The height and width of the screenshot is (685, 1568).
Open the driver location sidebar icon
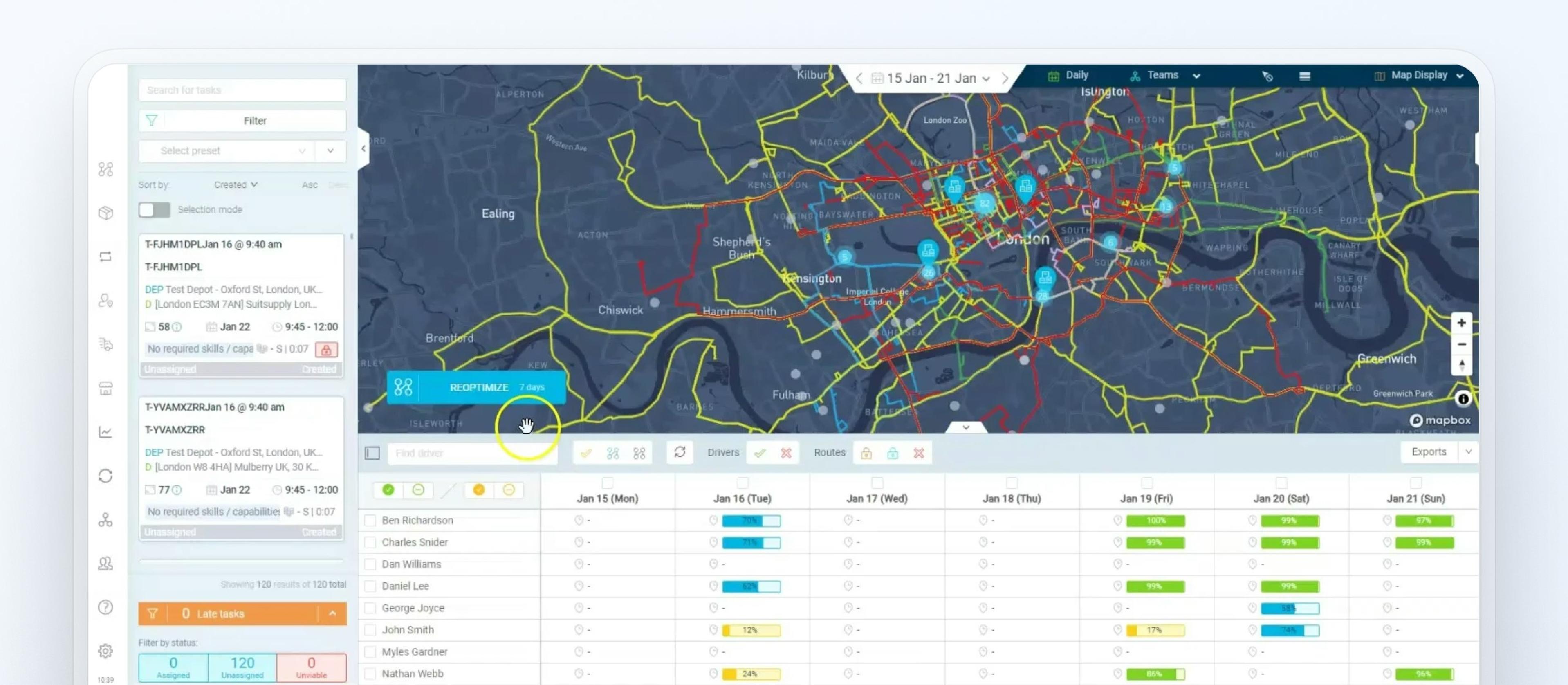[x=106, y=301]
